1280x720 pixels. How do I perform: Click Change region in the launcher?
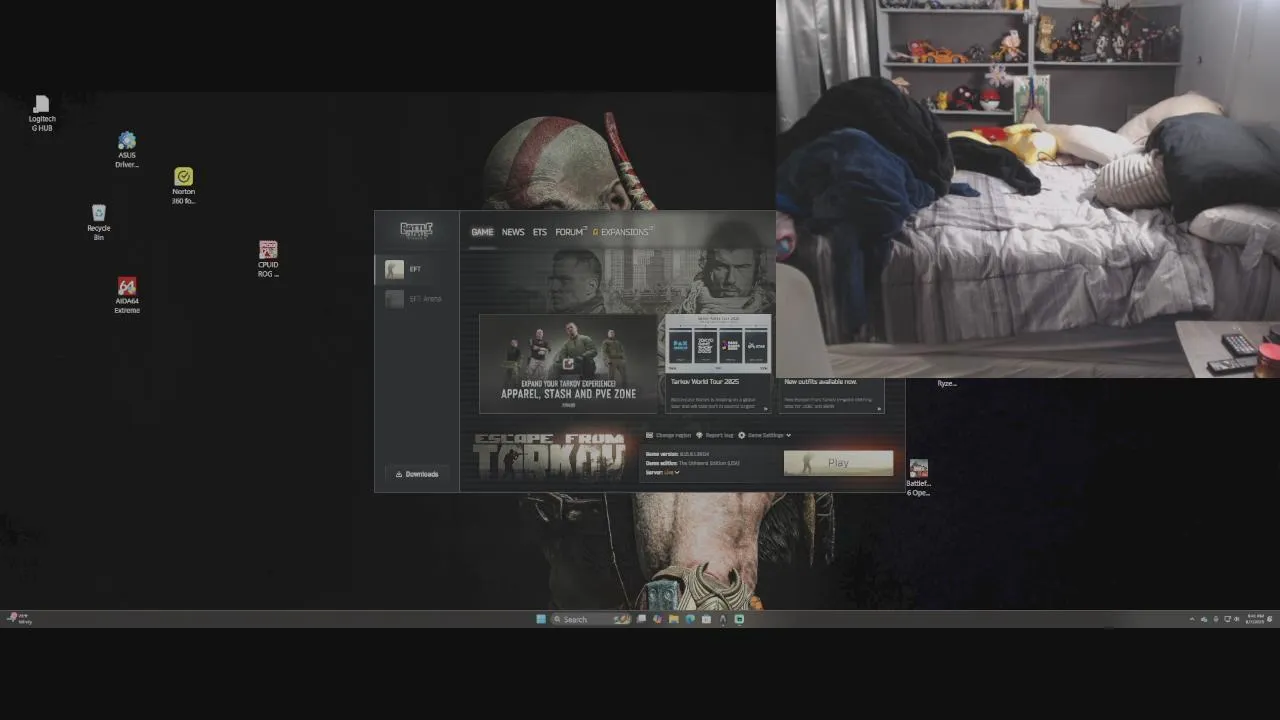(x=669, y=435)
